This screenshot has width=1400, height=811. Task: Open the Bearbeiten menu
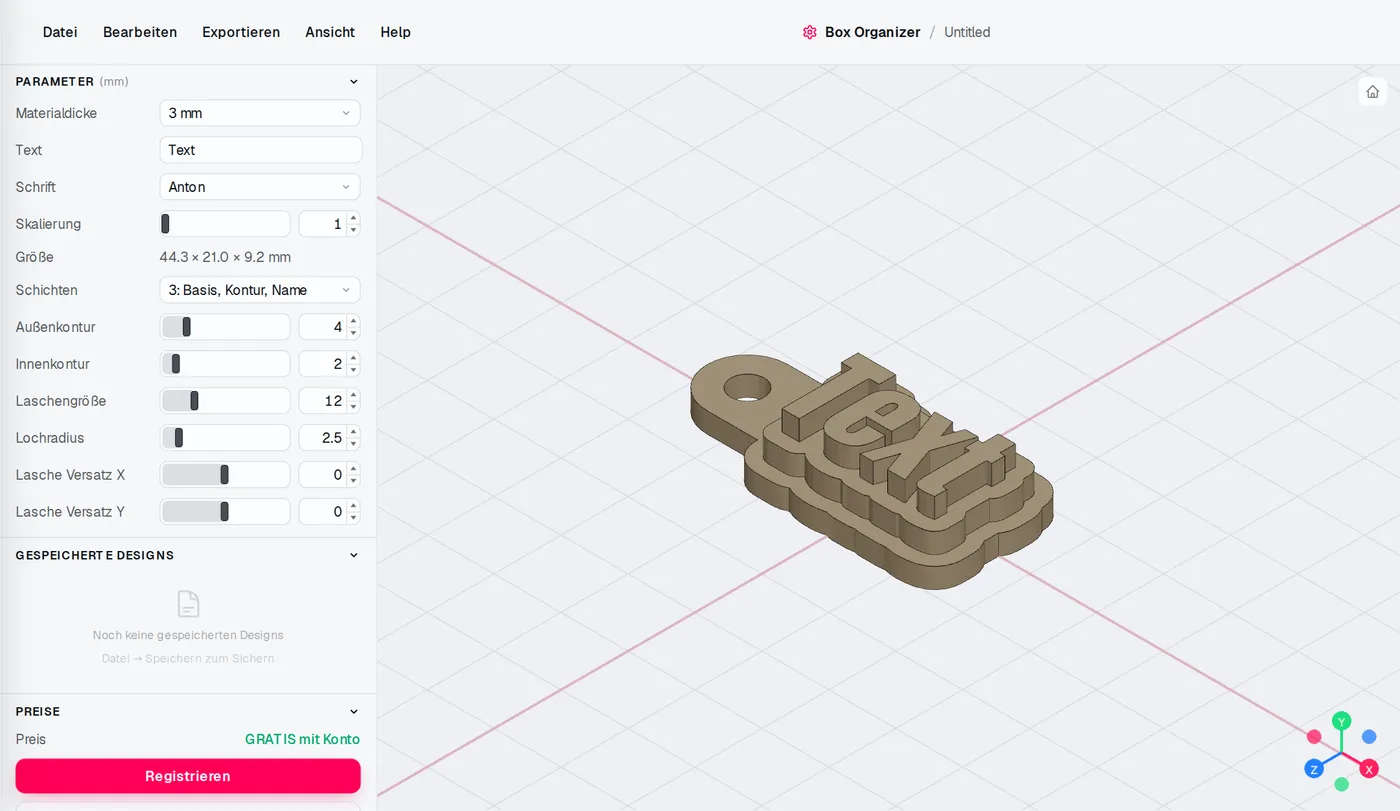140,32
